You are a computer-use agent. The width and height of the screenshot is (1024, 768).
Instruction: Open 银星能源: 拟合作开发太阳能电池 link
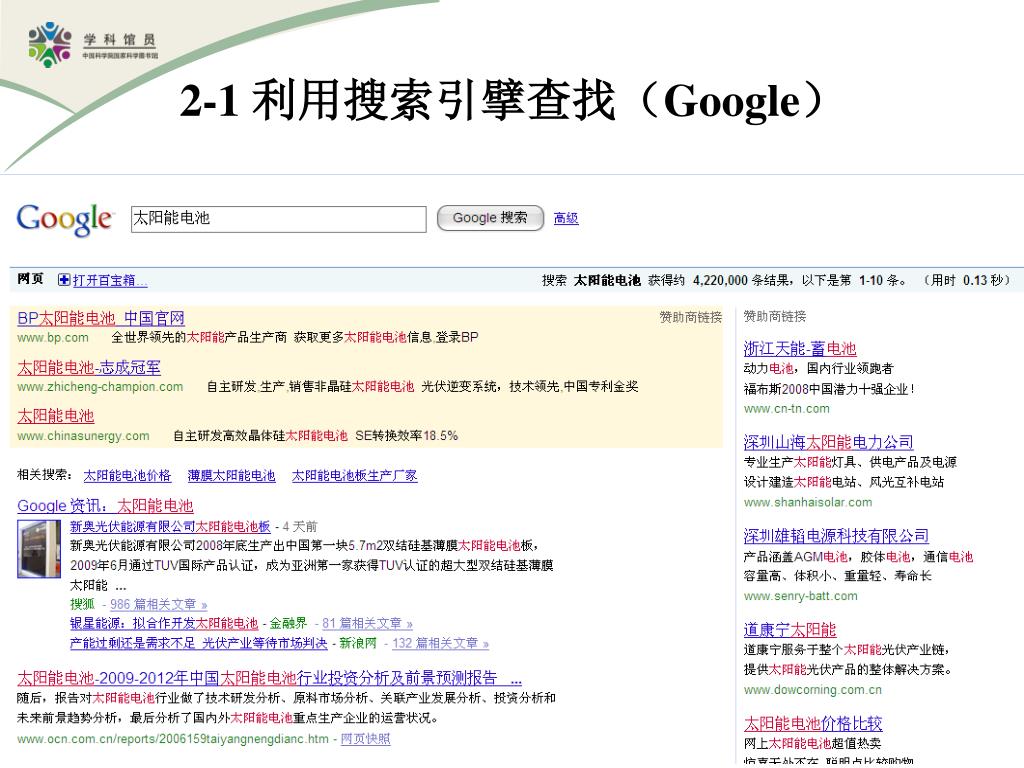coord(164,624)
